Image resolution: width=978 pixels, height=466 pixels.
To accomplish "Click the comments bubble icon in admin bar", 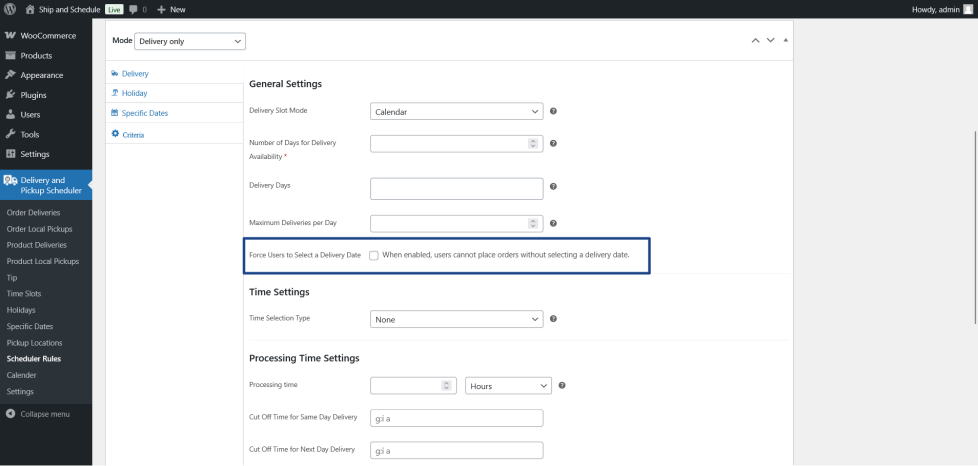I will pyautogui.click(x=133, y=9).
